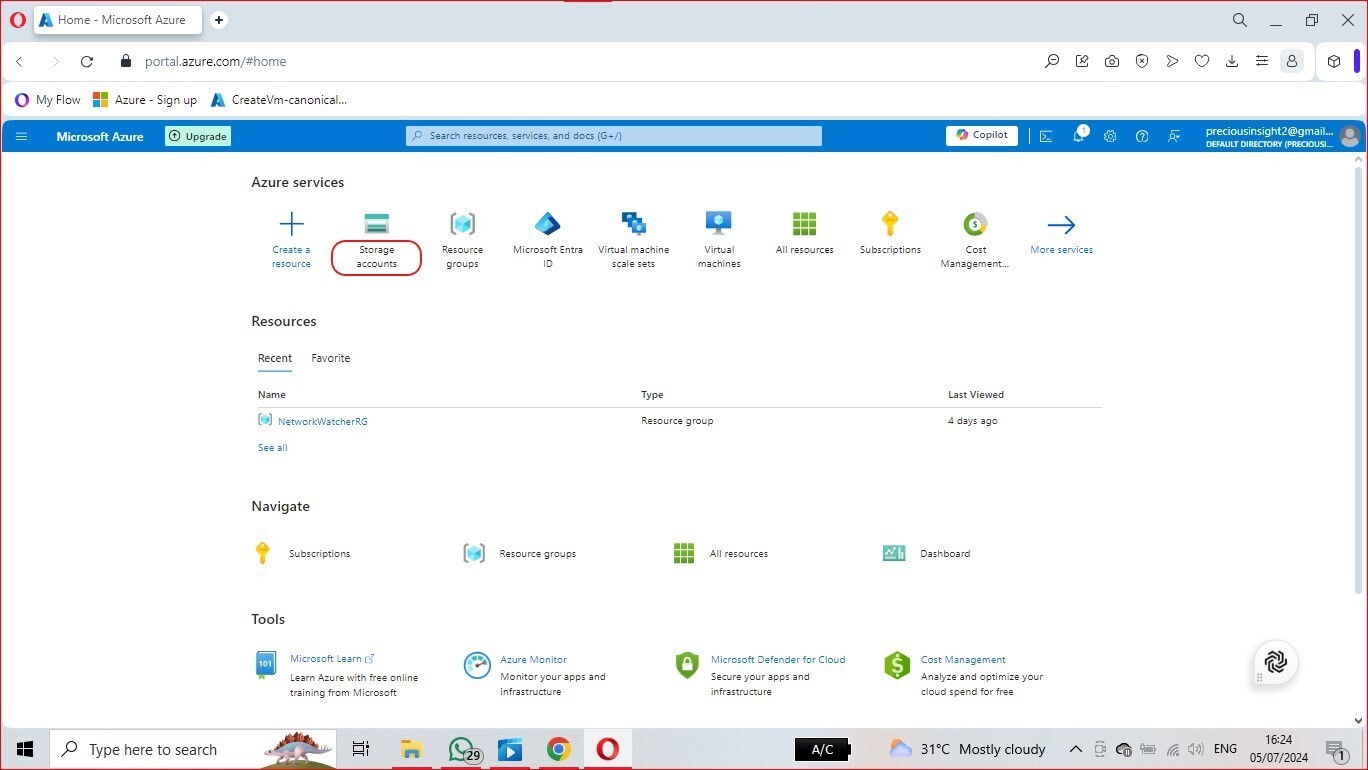
Task: Click the browser address bar URL
Action: 216,61
